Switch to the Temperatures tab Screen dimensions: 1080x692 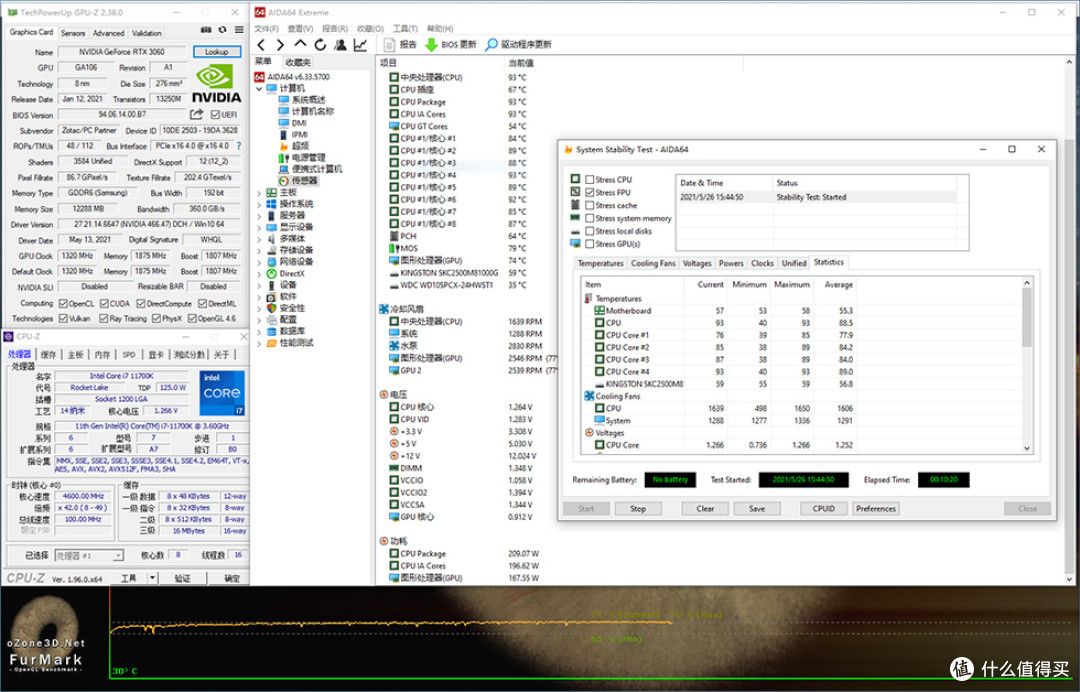point(601,264)
